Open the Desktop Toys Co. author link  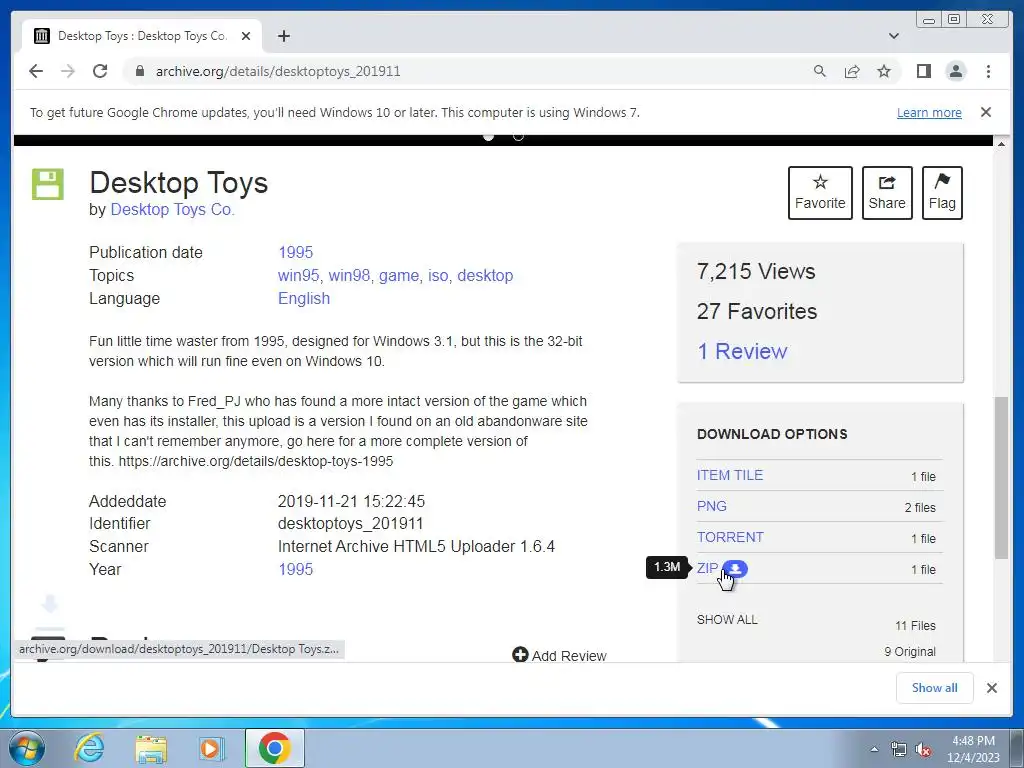point(172,210)
